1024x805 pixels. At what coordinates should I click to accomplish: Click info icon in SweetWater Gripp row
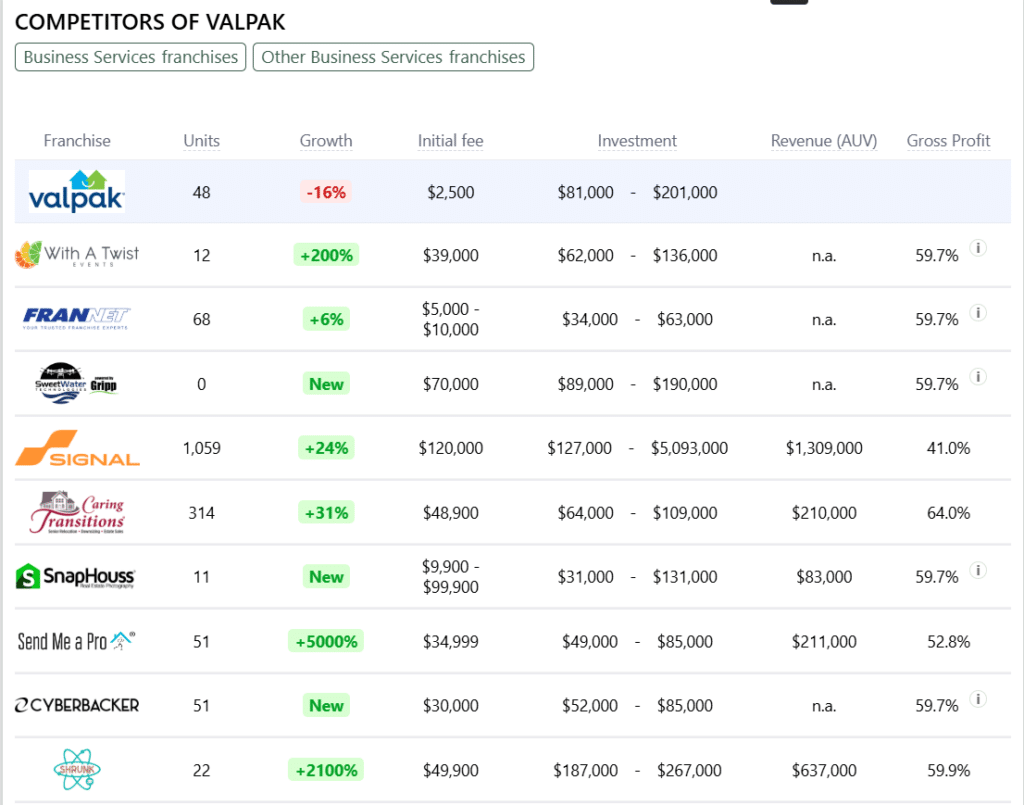pyautogui.click(x=978, y=377)
